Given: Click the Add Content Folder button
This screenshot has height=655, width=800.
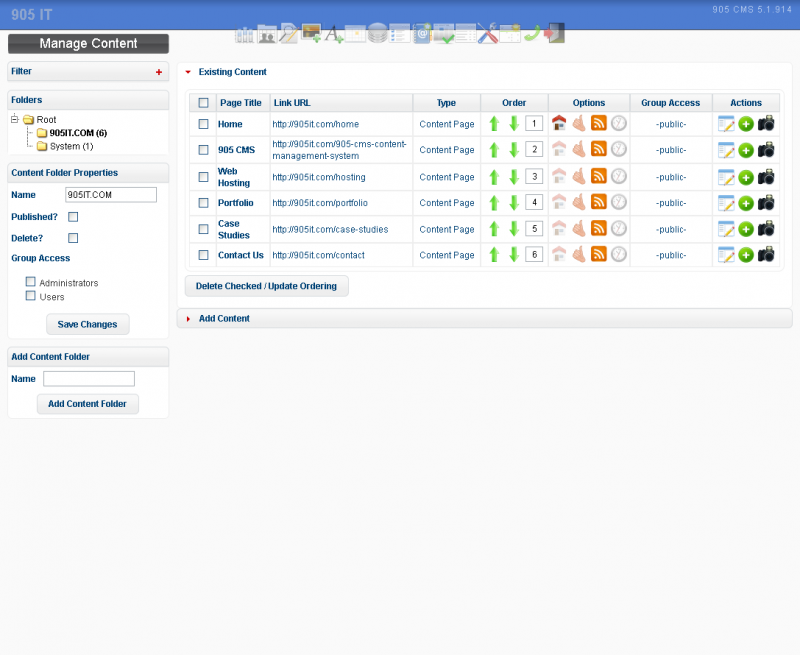Looking at the screenshot, I should tap(87, 404).
